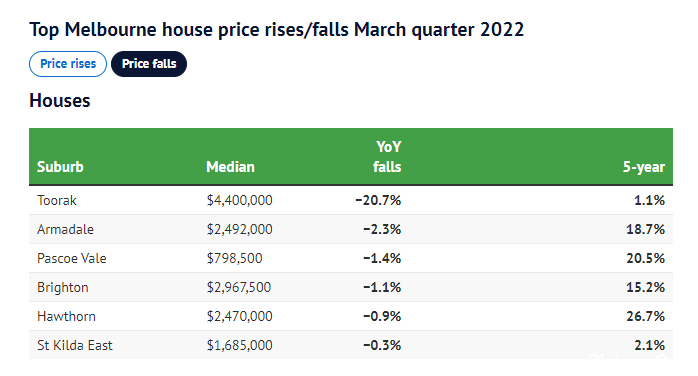Click the -20.7% YoY fall for Toorak

tap(378, 200)
